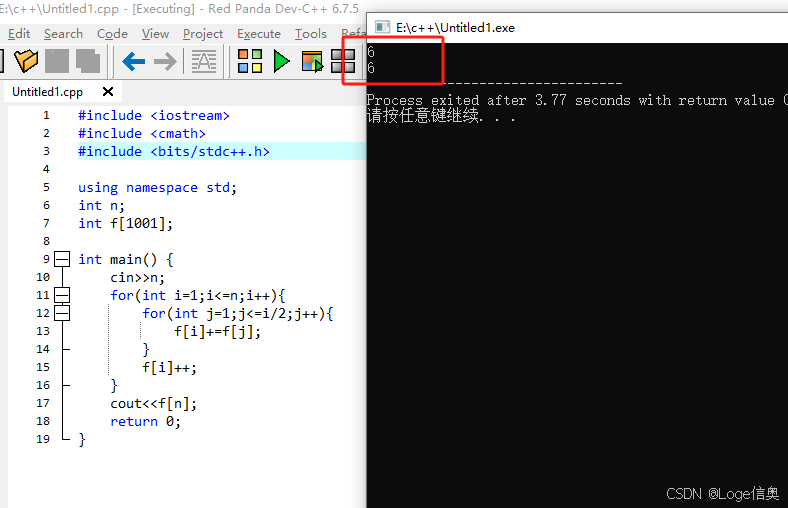Click the 'int n;' declaration line

(x=102, y=206)
